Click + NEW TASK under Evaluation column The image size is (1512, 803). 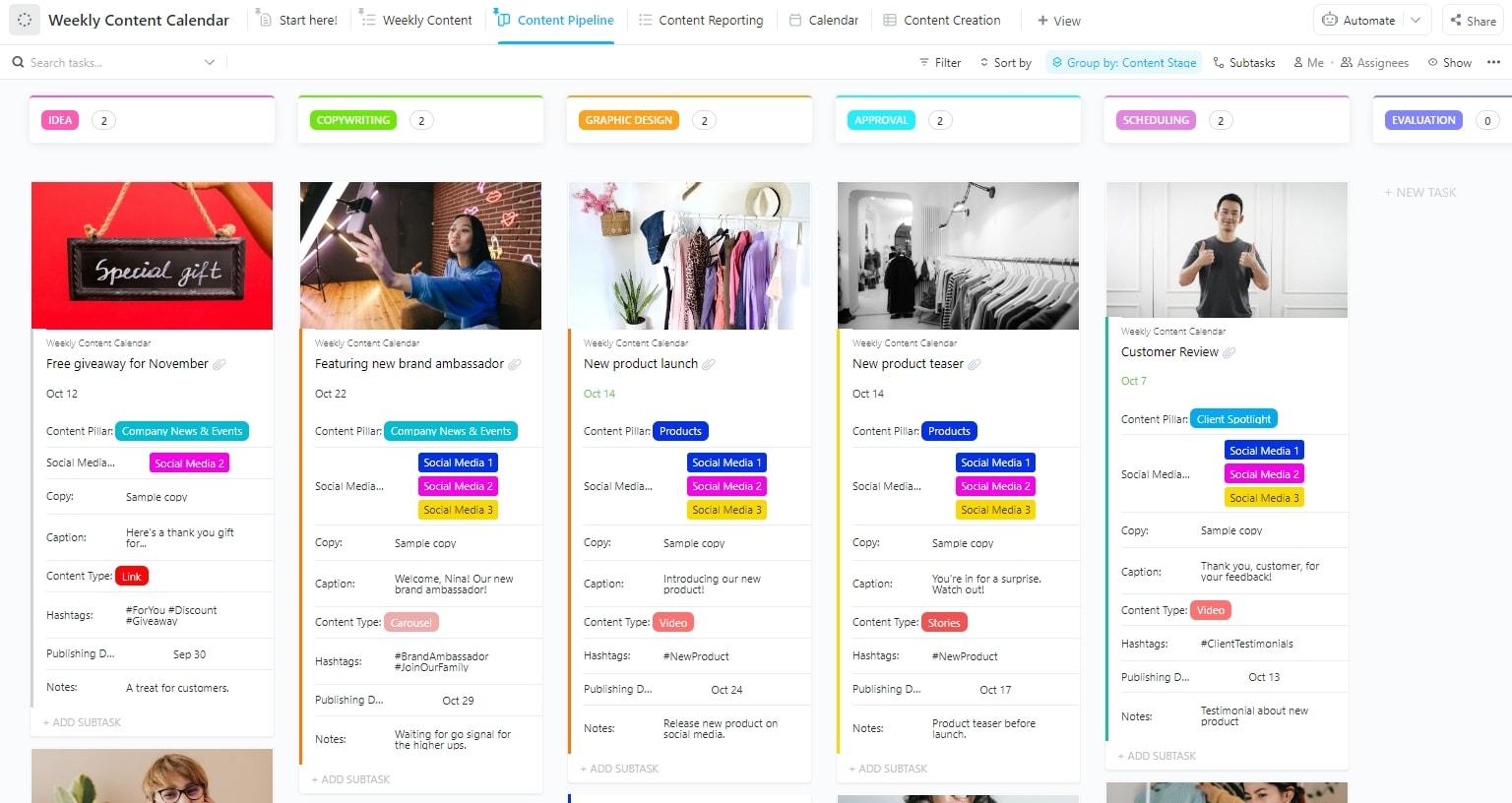(1420, 193)
